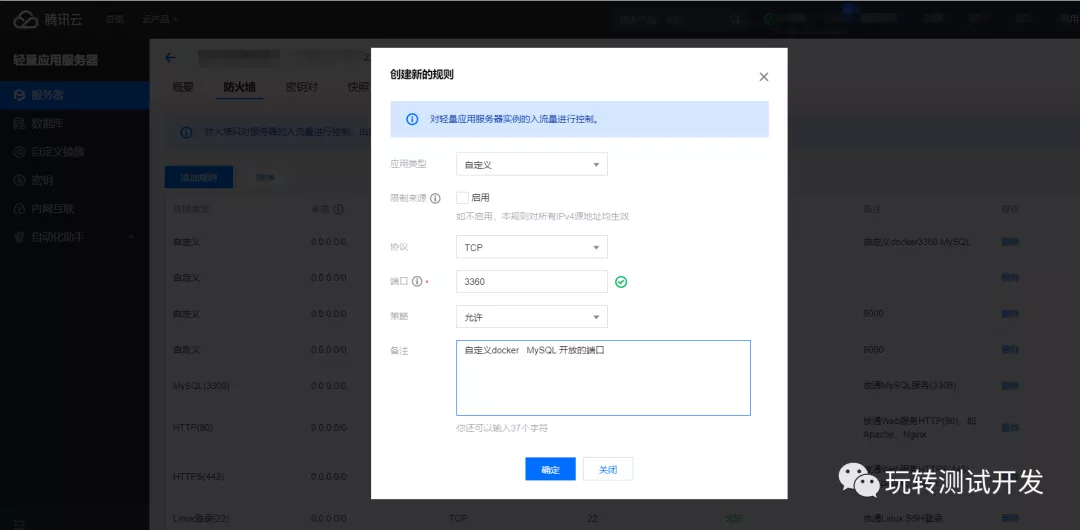
Task: Click the 端口 input field containing 3360
Action: point(532,282)
